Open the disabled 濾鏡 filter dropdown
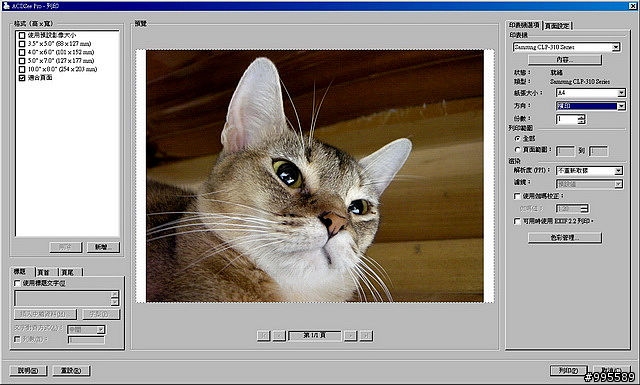The image size is (640, 385). point(618,184)
